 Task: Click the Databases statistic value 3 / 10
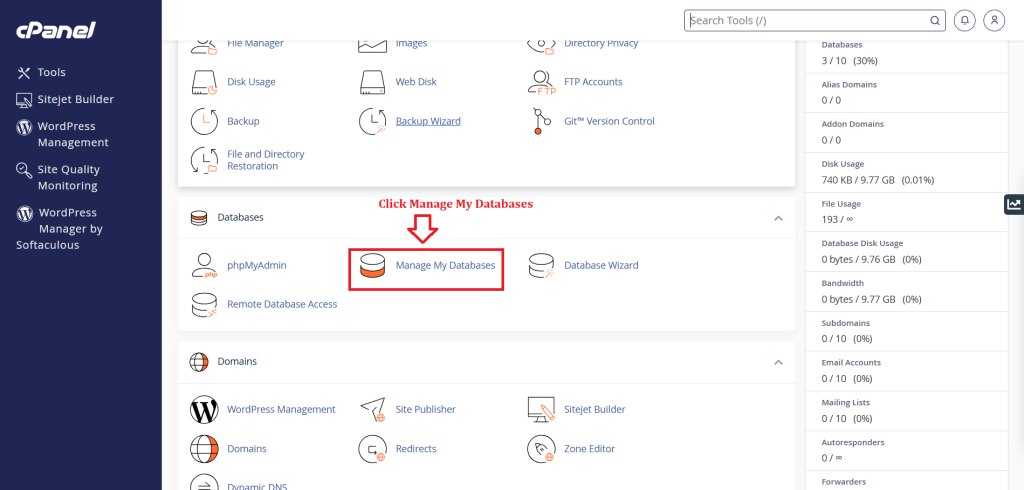tap(850, 61)
